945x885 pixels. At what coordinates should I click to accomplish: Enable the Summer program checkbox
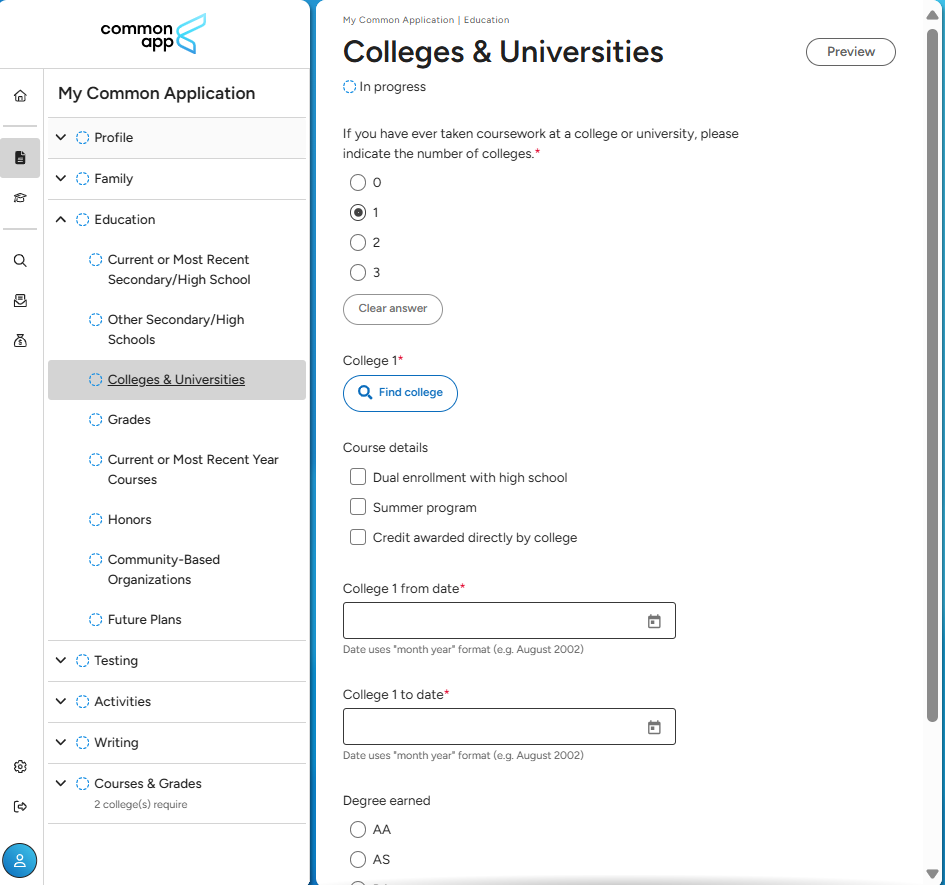[358, 507]
